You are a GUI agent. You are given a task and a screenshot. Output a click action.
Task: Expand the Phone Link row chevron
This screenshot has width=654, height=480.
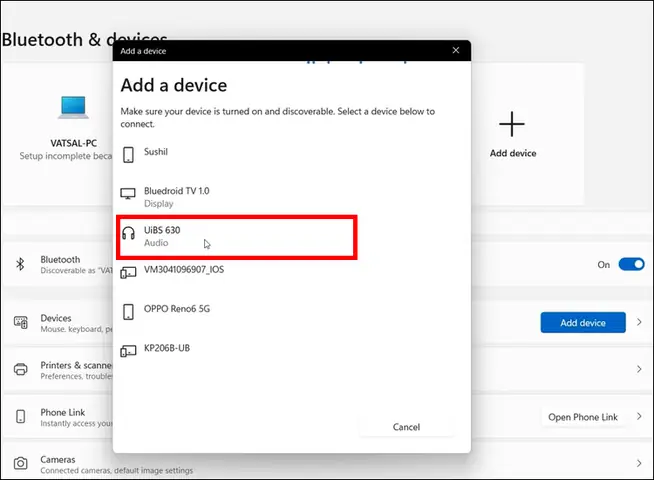coord(639,416)
